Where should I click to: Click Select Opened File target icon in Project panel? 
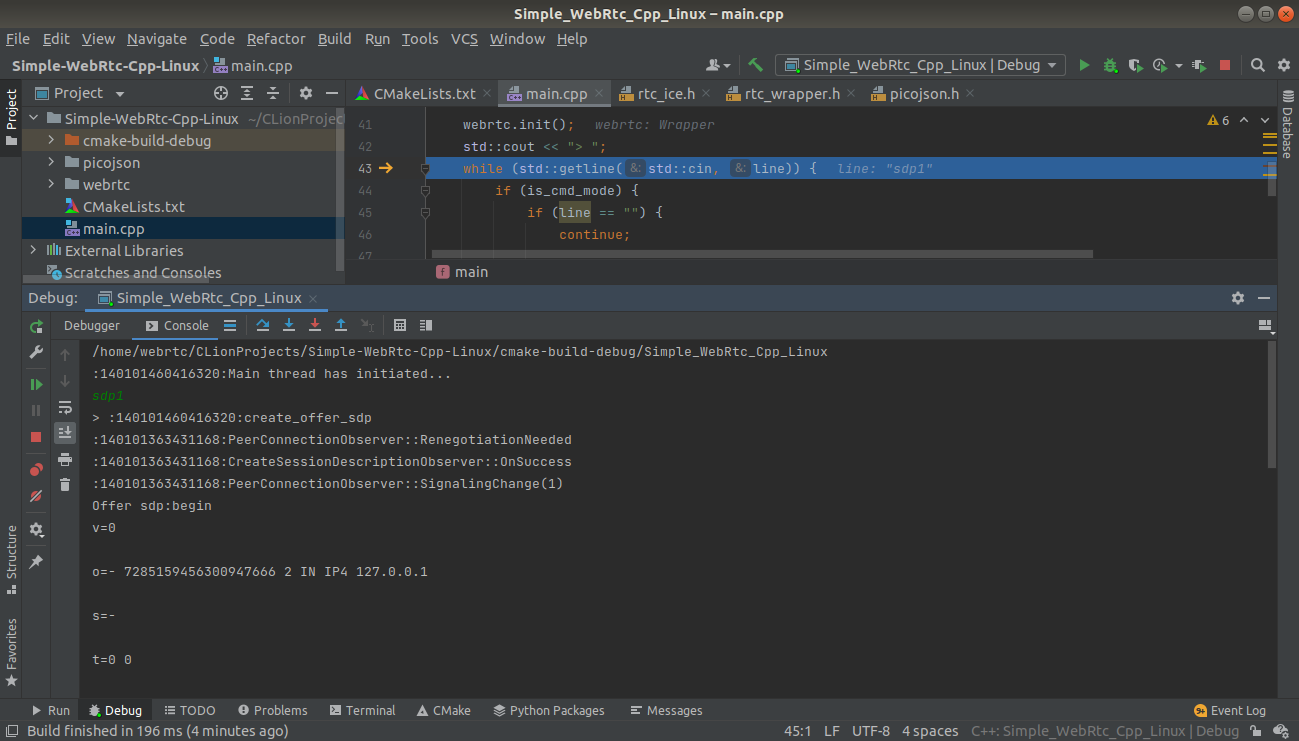tap(219, 93)
